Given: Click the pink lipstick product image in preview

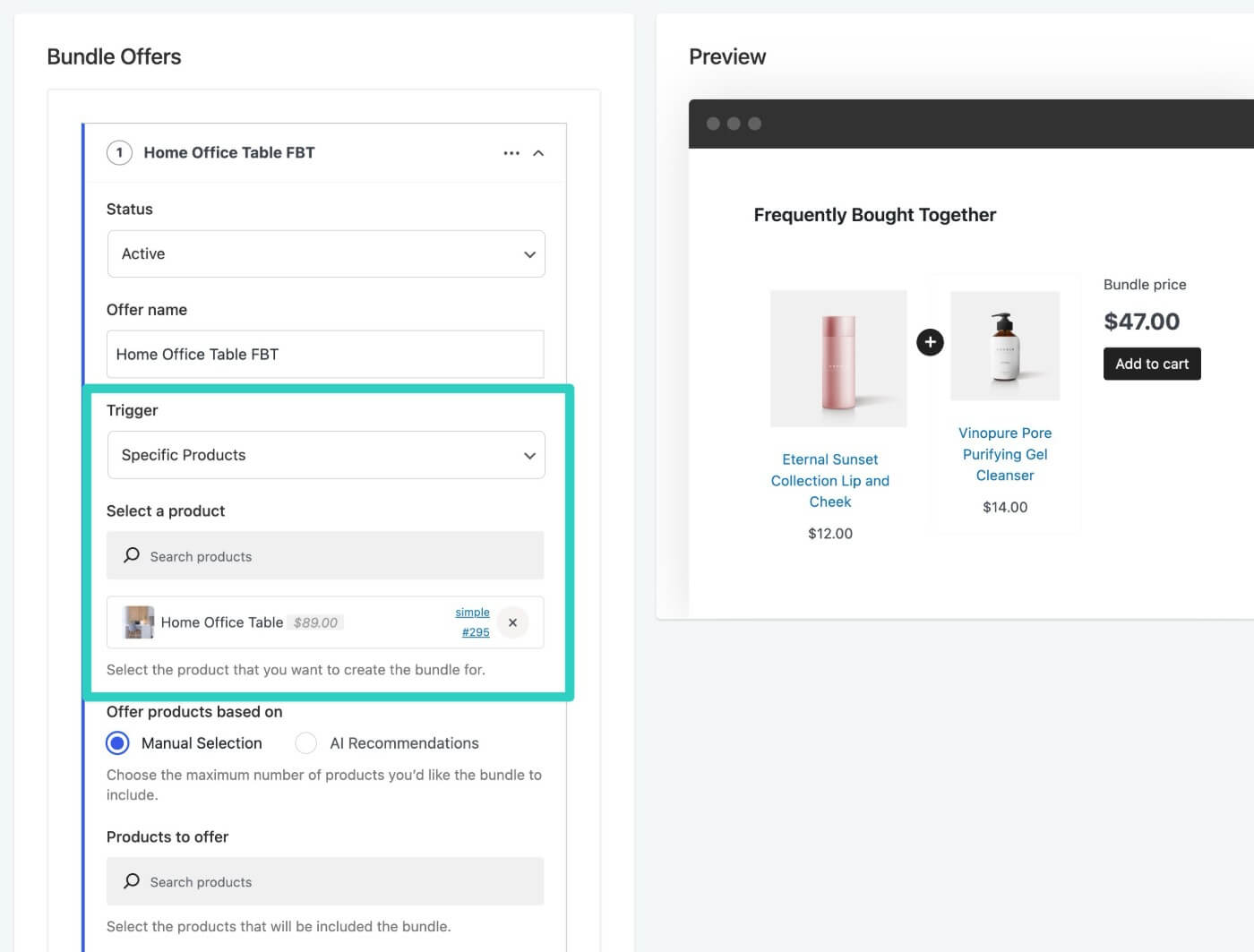Looking at the screenshot, I should tap(838, 358).
